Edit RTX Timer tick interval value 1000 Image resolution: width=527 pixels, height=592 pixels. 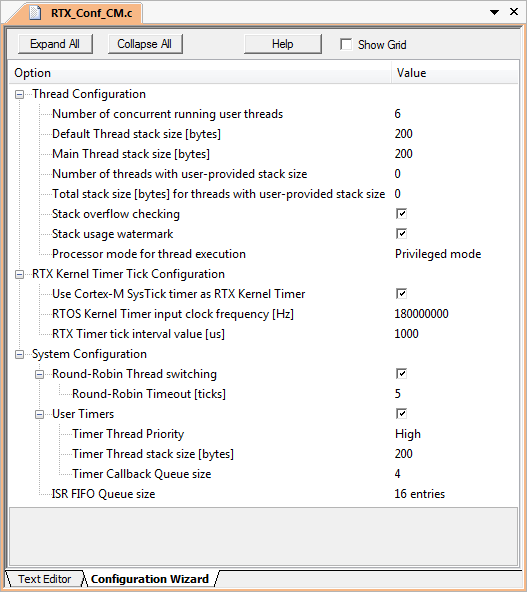click(x=406, y=334)
